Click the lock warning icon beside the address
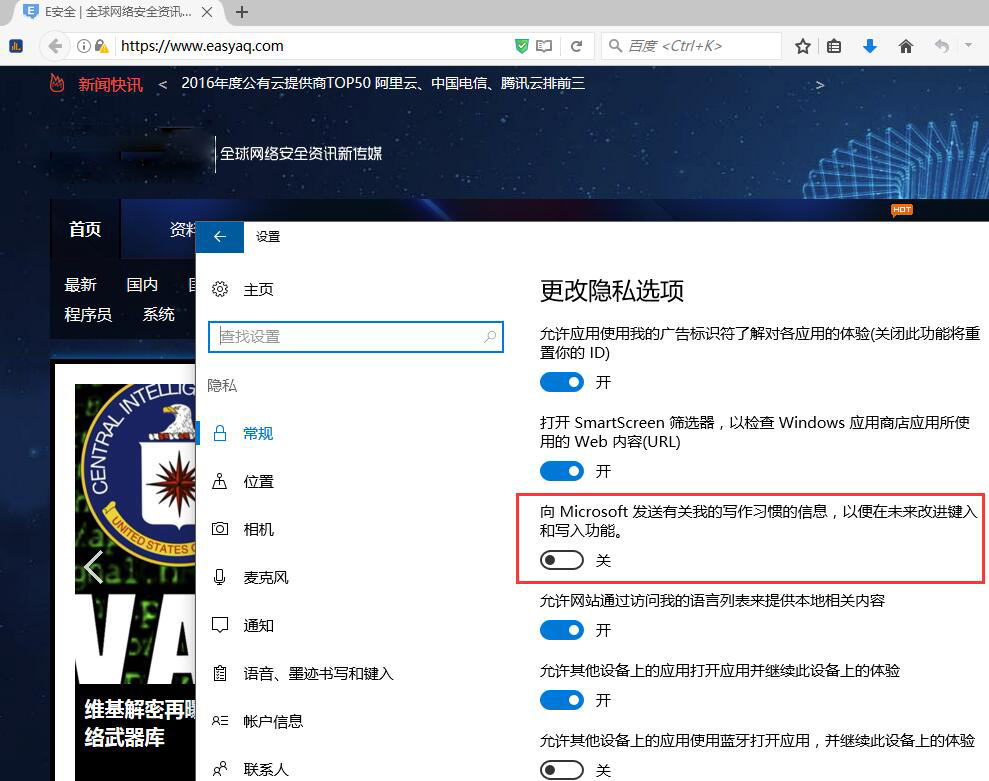The height and width of the screenshot is (781, 989). tap(102, 46)
